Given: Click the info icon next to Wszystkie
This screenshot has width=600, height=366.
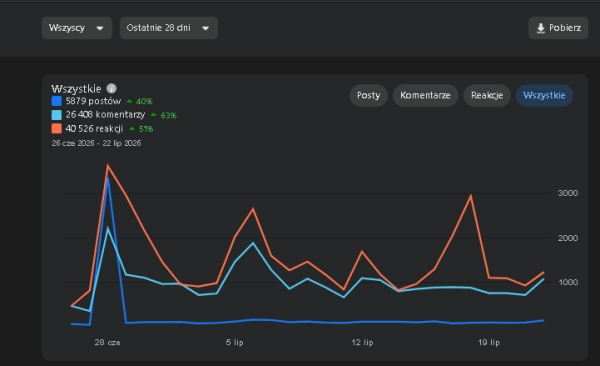Looking at the screenshot, I should pos(111,88).
